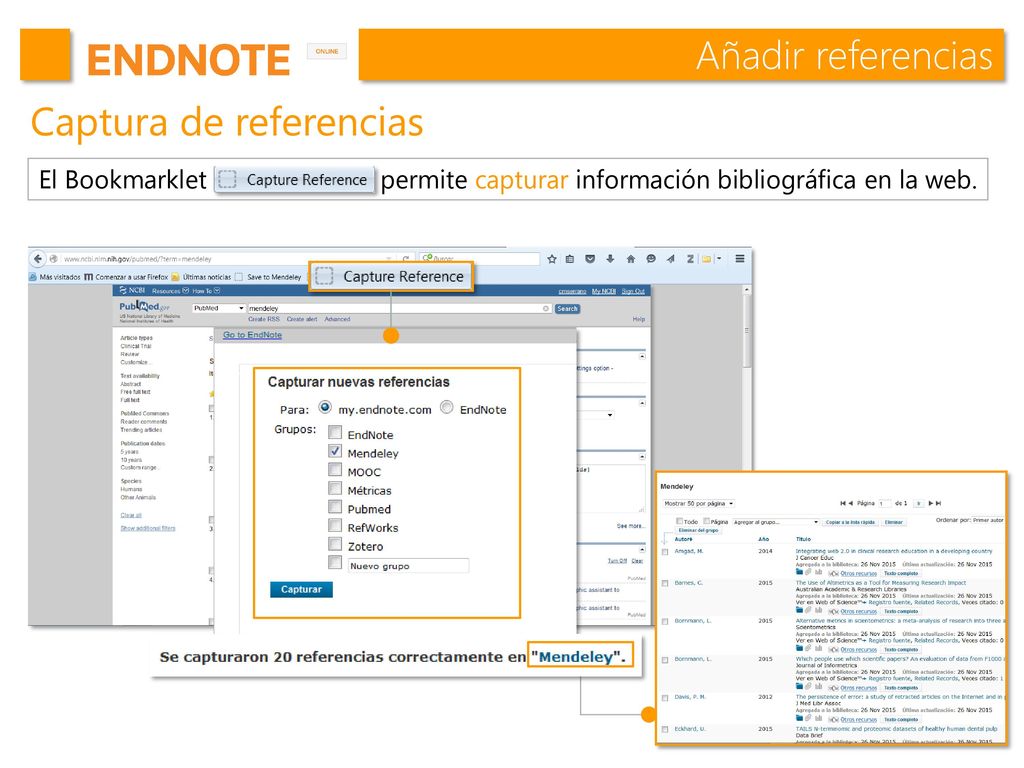This screenshot has width=1024, height=768.
Task: Click Show additional filters link
Action: pyautogui.click(x=148, y=528)
